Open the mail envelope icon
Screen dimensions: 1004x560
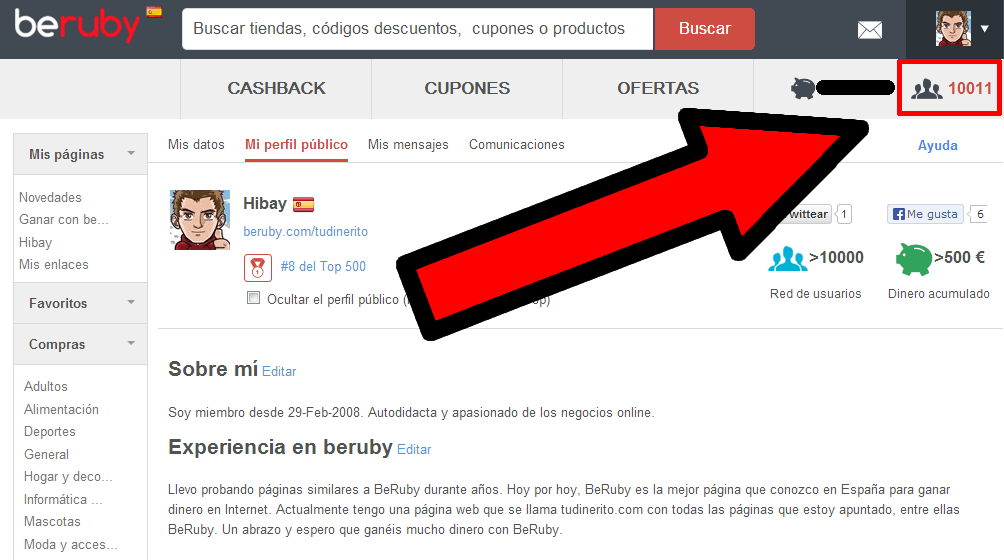[870, 29]
